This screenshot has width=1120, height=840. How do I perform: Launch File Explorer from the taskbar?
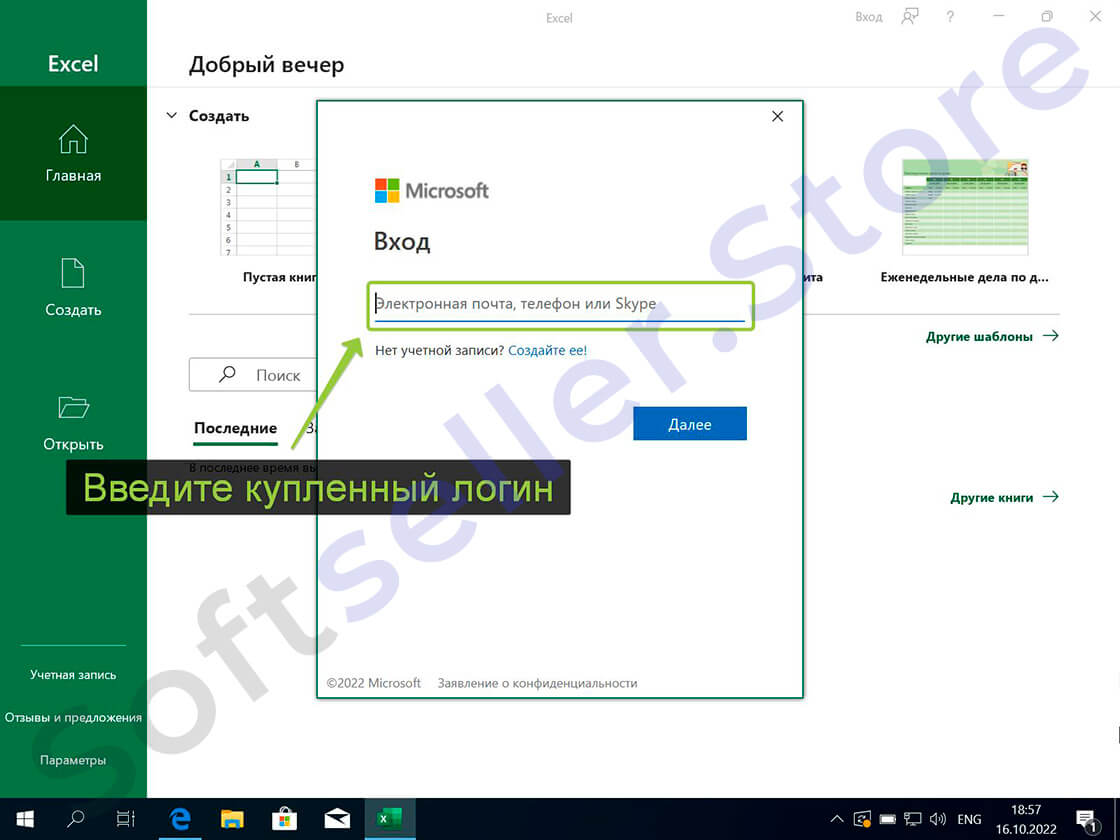(232, 818)
